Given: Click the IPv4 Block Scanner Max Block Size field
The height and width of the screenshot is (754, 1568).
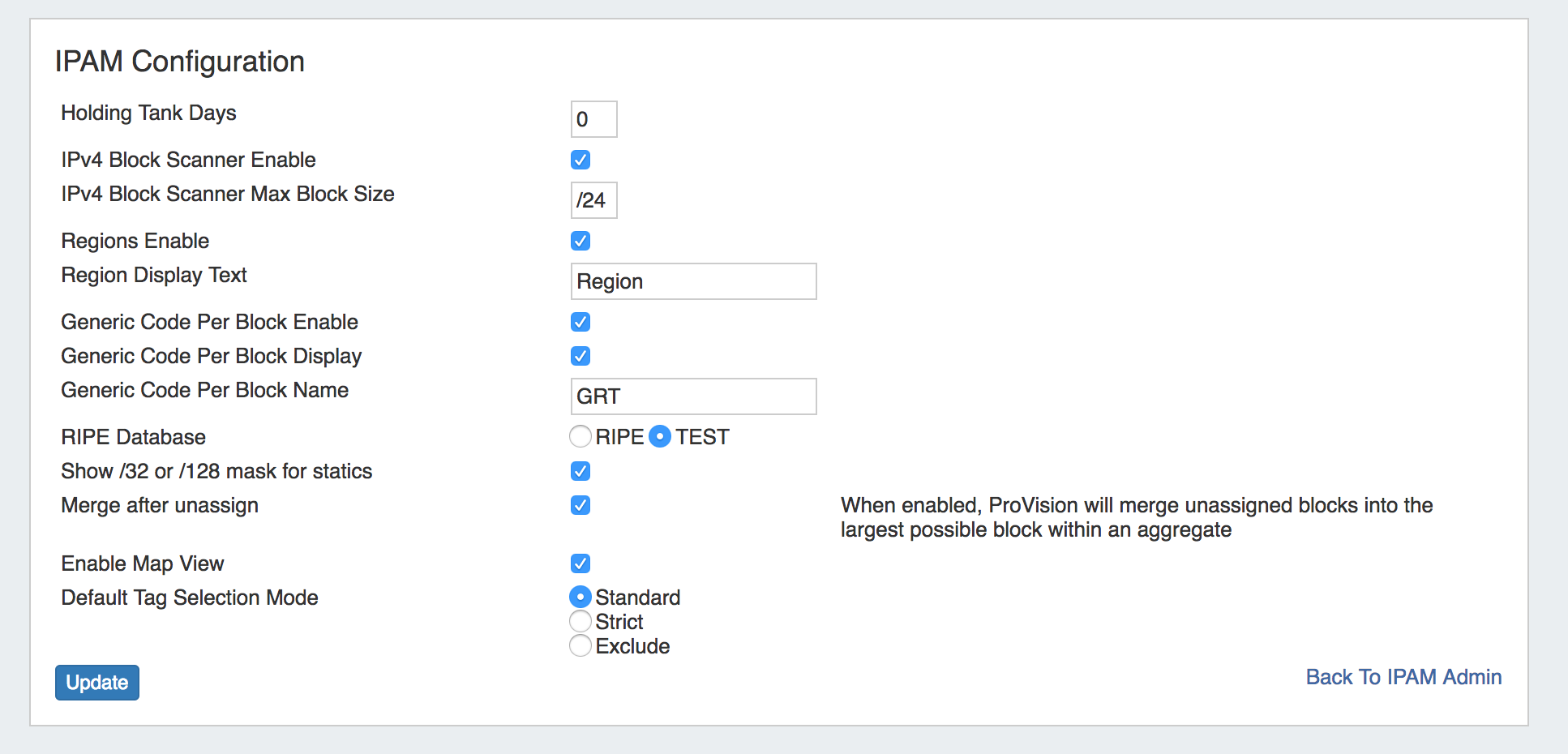Looking at the screenshot, I should [593, 200].
